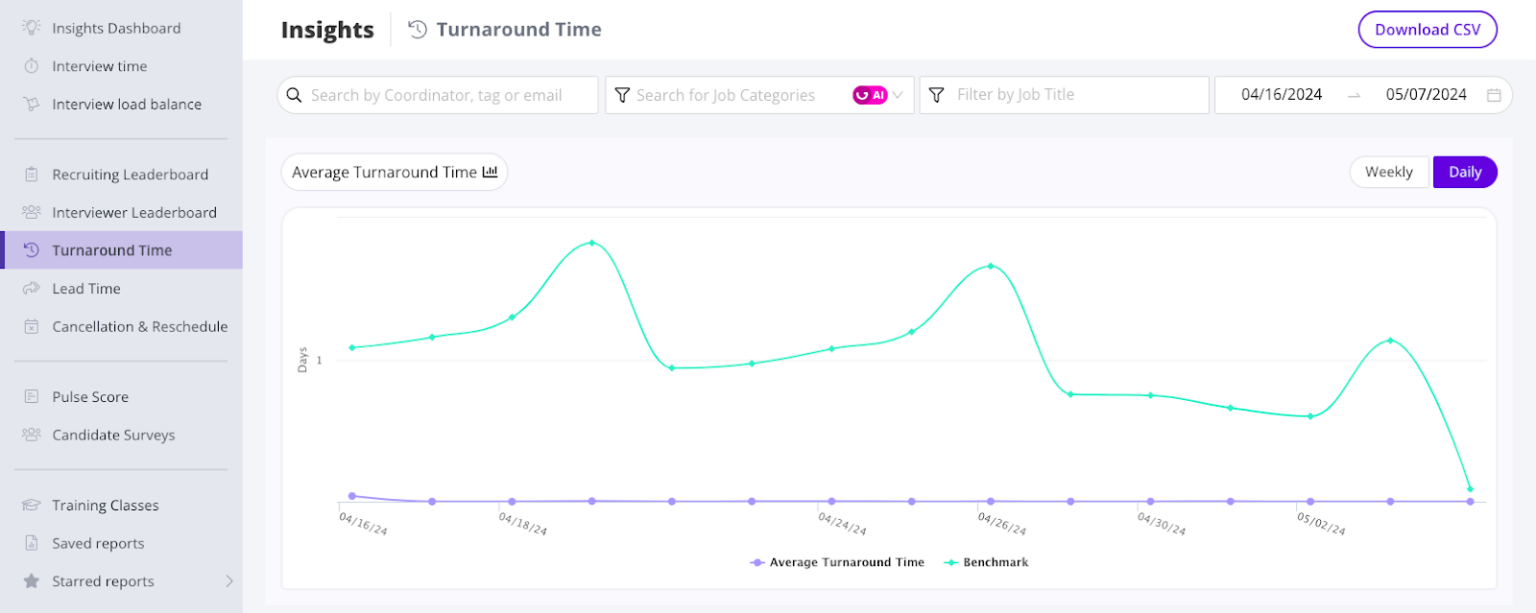Select the Interviewer Leaderboard icon
Image resolution: width=1536 pixels, height=613 pixels.
(x=31, y=212)
